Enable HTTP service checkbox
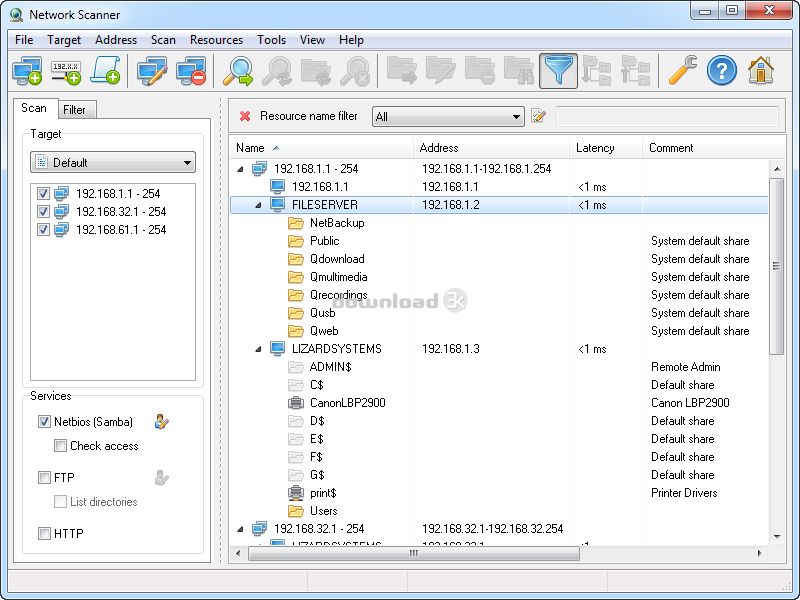 (x=44, y=534)
